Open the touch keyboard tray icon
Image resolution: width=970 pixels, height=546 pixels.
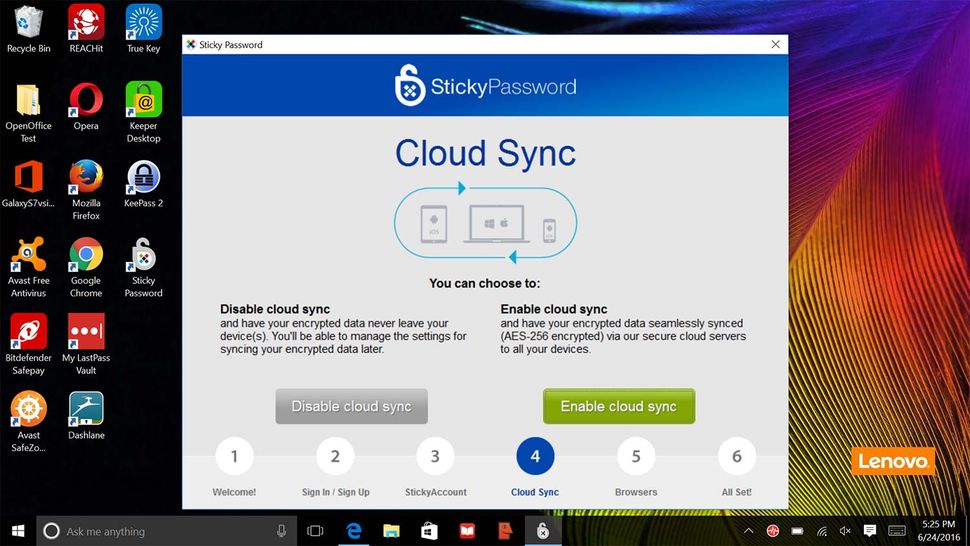pyautogui.click(x=897, y=531)
